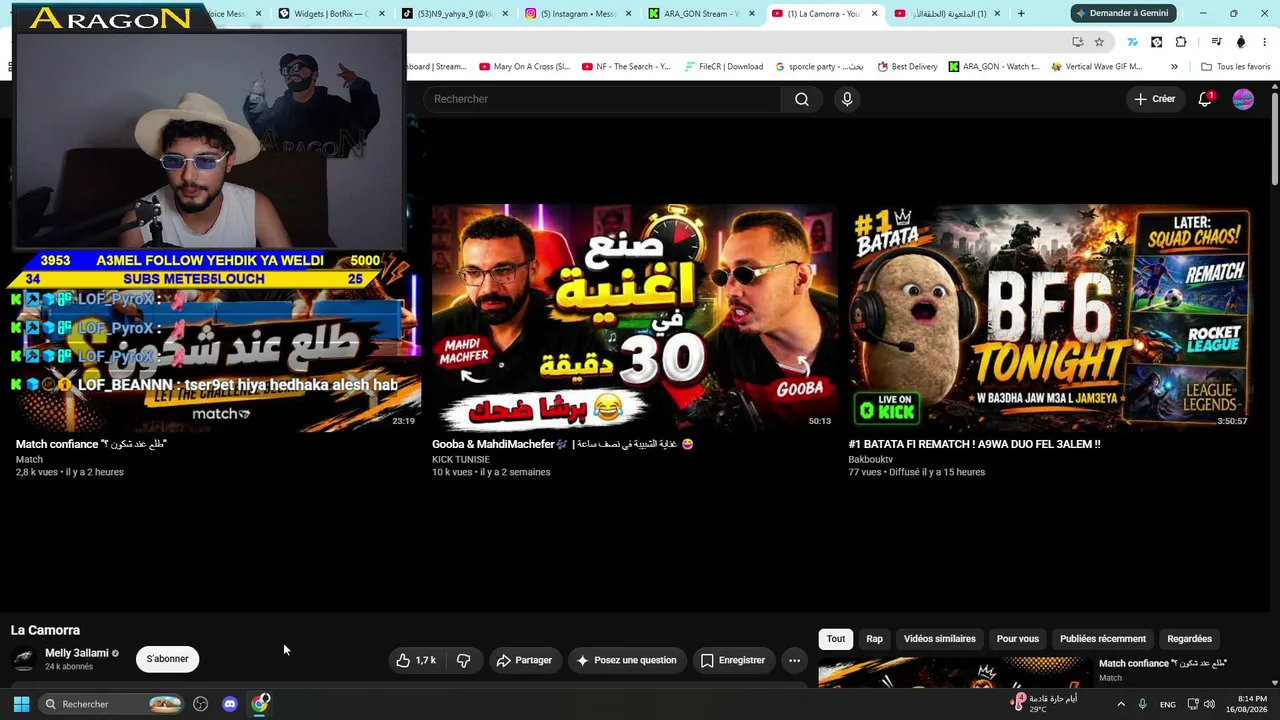This screenshot has width=1280, height=720.
Task: Open the Bakbouktv channel link
Action: [x=872, y=459]
